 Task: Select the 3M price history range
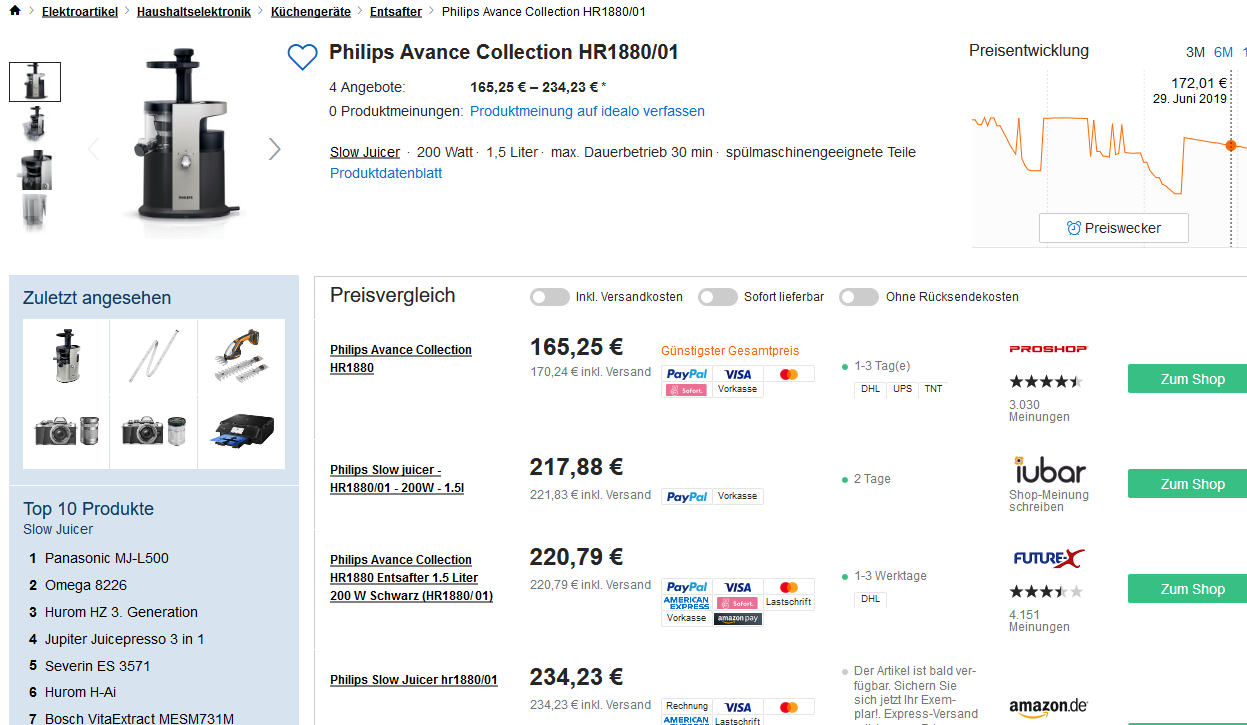coord(1195,52)
